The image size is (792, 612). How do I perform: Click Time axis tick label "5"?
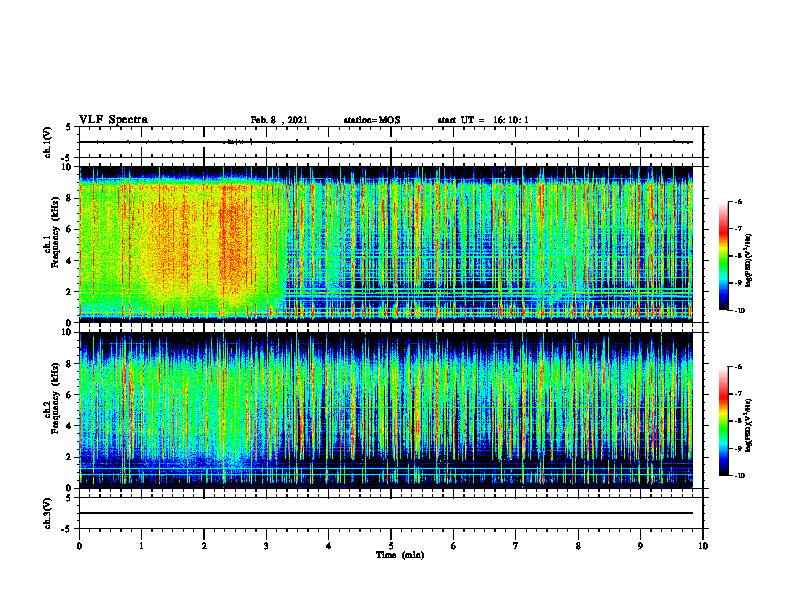tap(391, 546)
